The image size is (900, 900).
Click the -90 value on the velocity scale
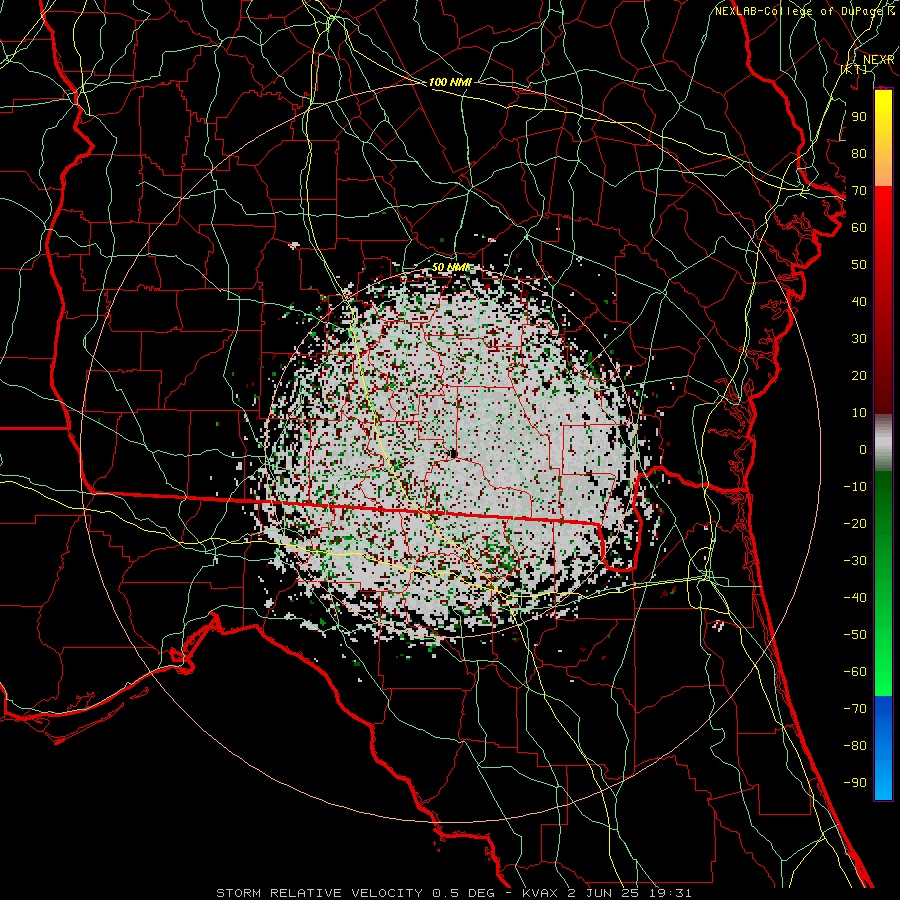(855, 783)
